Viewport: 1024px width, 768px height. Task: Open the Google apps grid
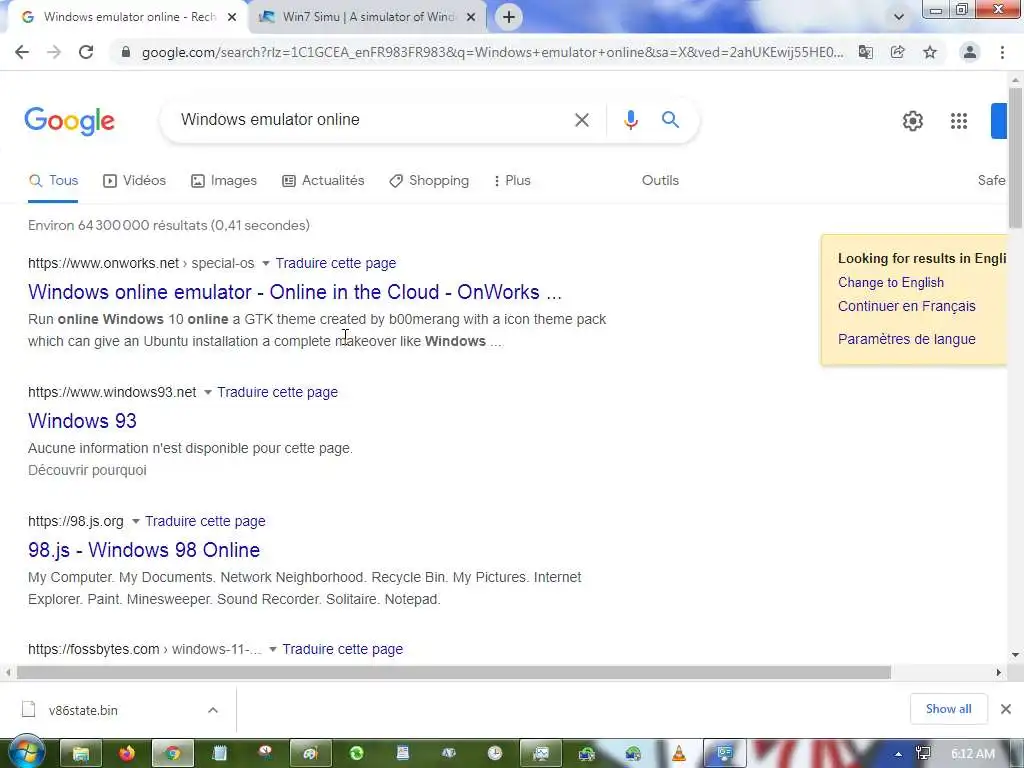(x=959, y=121)
